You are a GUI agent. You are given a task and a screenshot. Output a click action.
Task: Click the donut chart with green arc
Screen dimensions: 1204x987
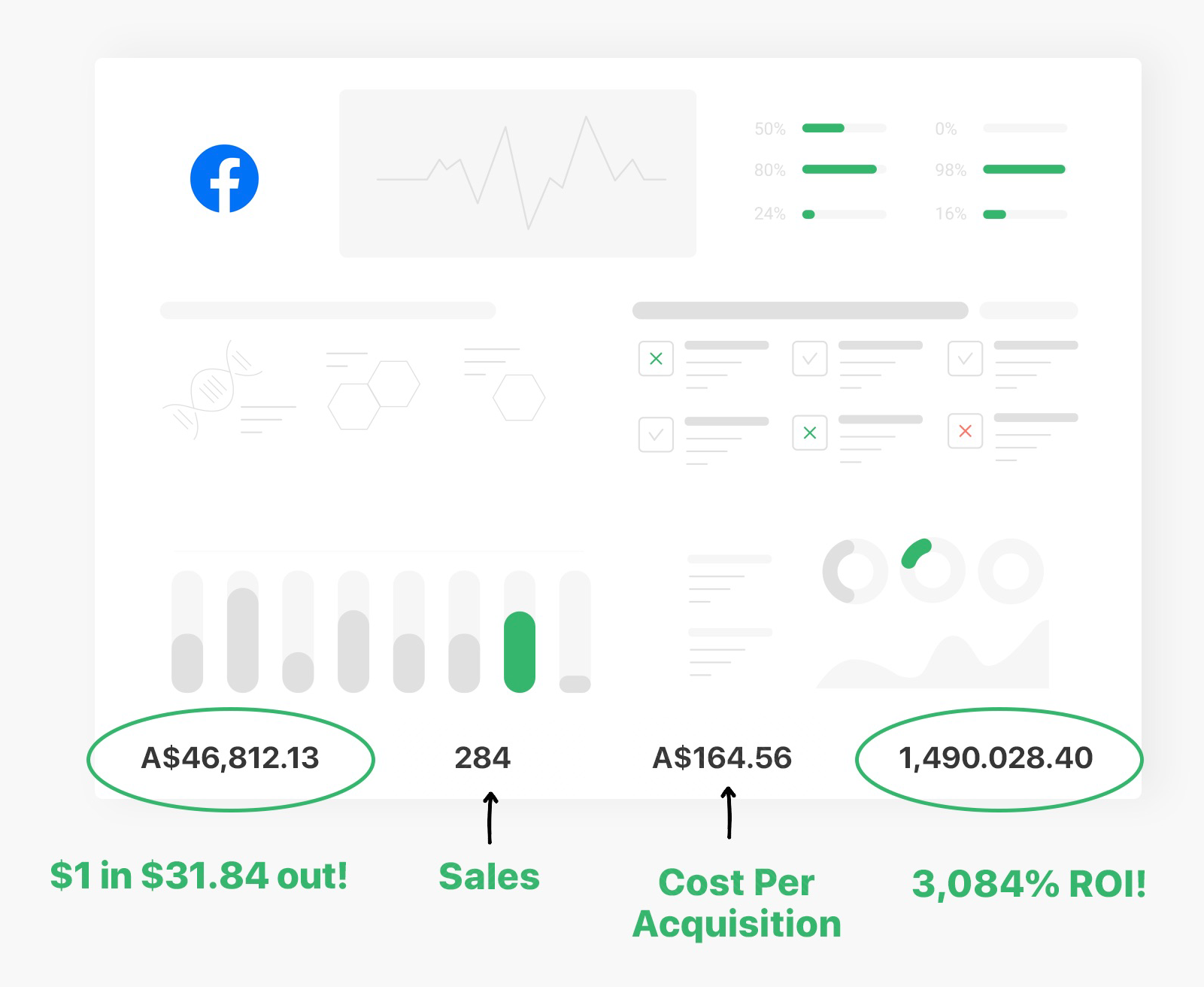[x=933, y=571]
